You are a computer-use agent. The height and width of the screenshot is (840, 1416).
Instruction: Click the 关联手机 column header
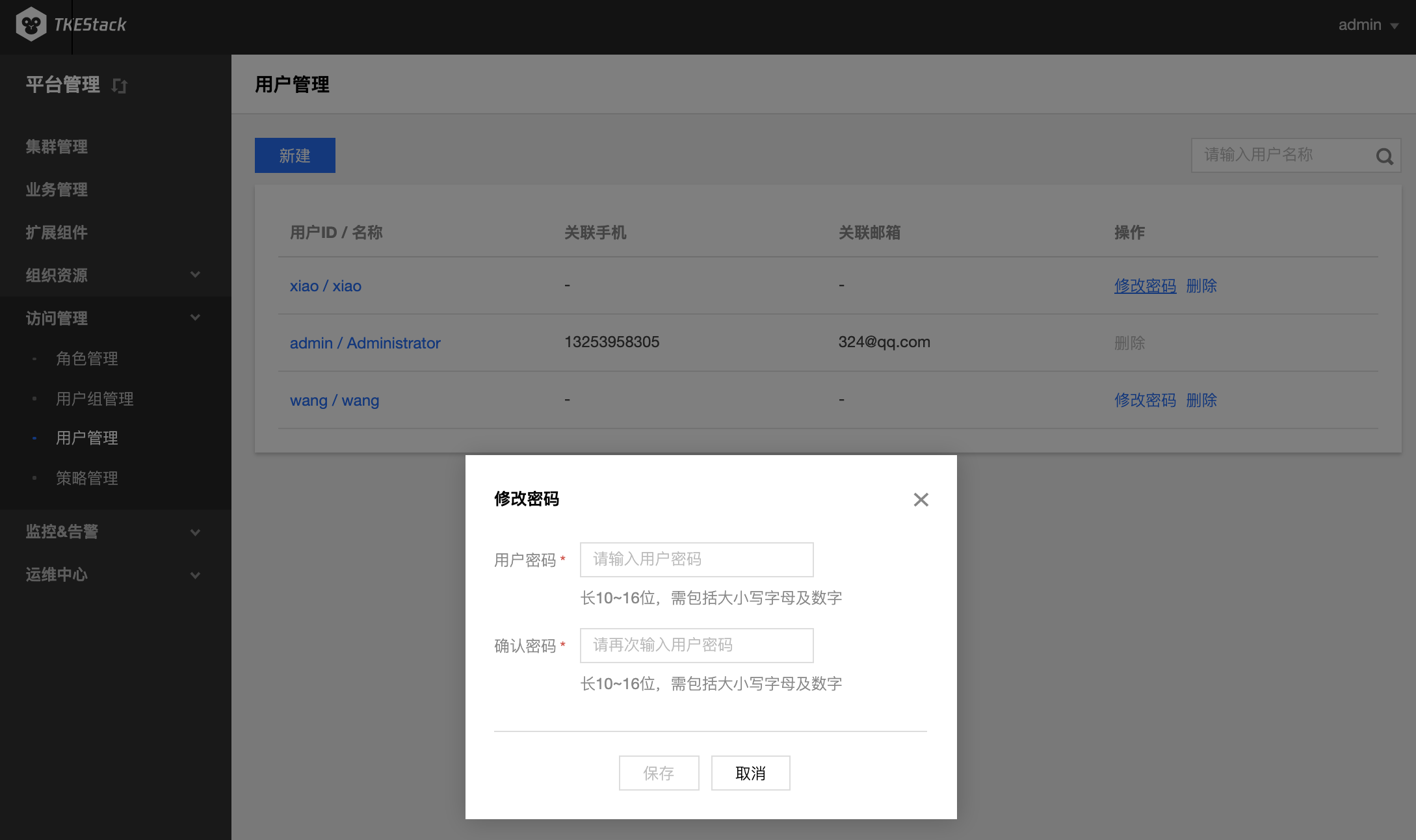click(596, 233)
